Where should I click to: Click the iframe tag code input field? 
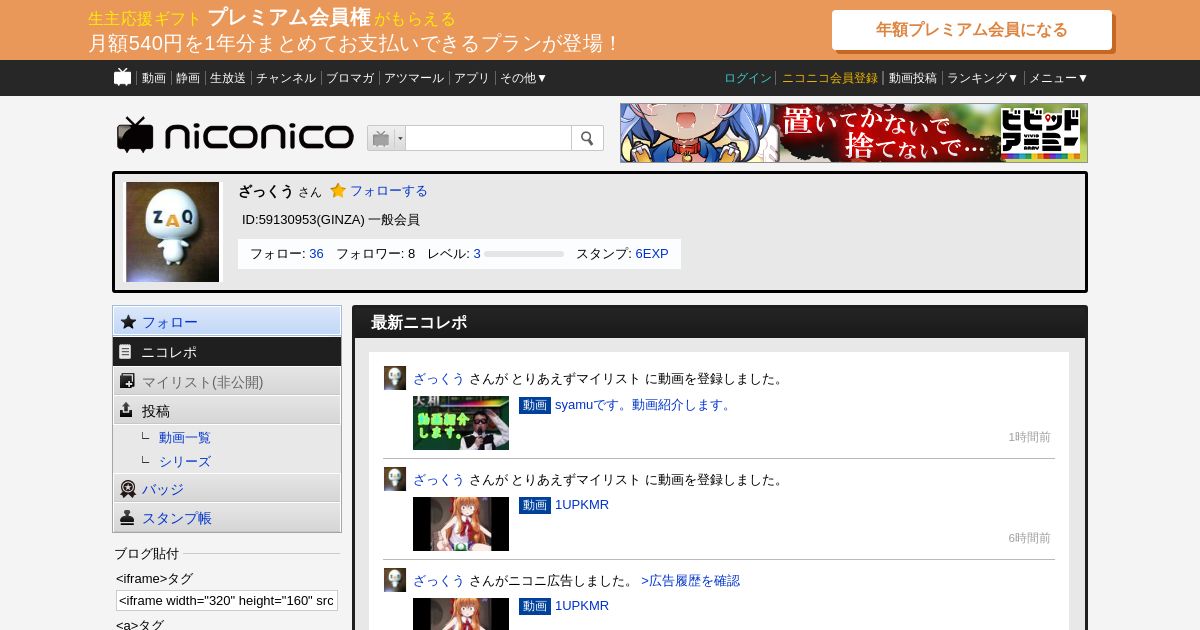pyautogui.click(x=227, y=600)
